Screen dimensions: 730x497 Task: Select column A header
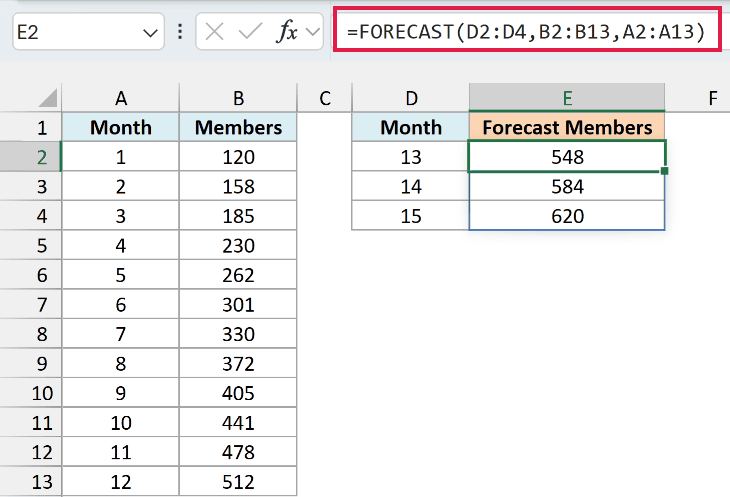click(x=121, y=98)
